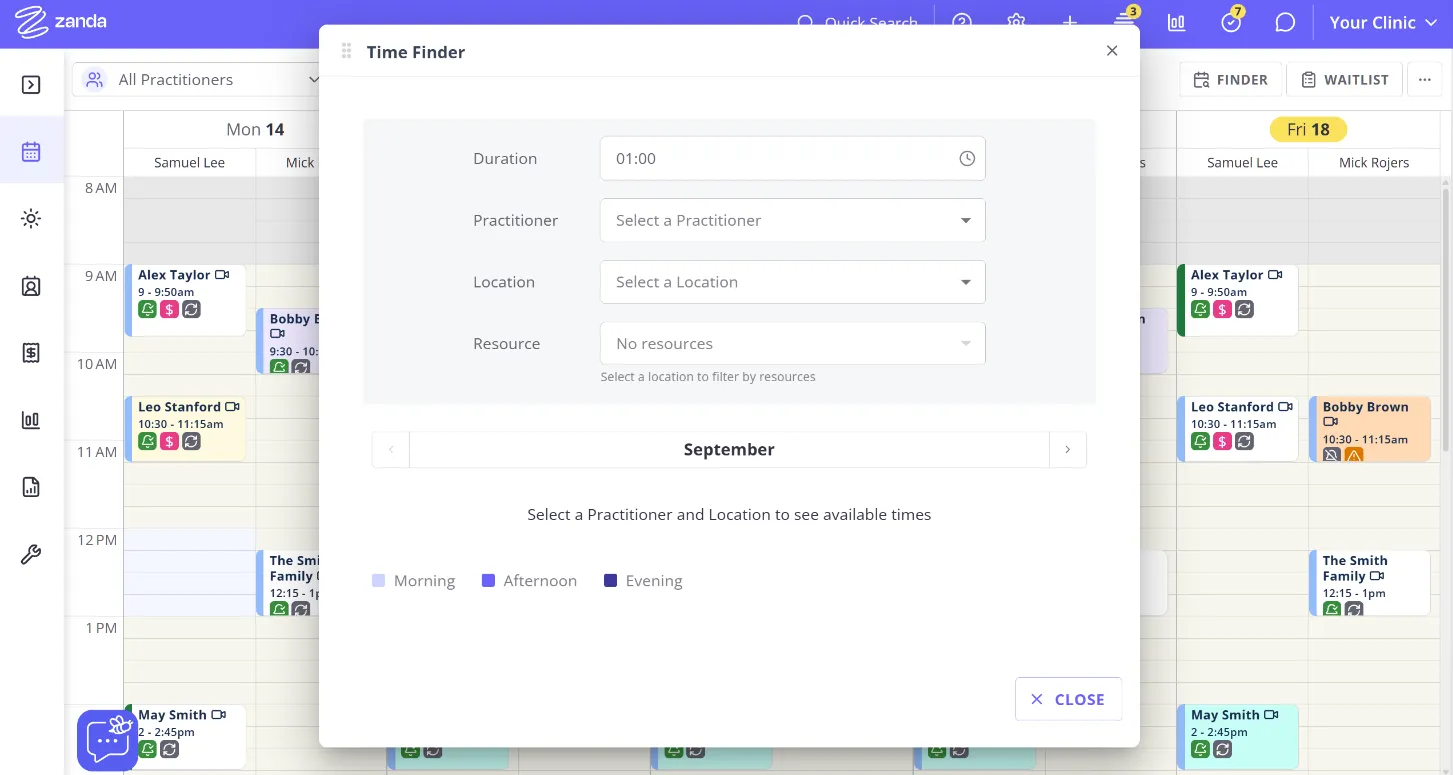Grab the Time Finder dialog drag handle

[x=347, y=51]
